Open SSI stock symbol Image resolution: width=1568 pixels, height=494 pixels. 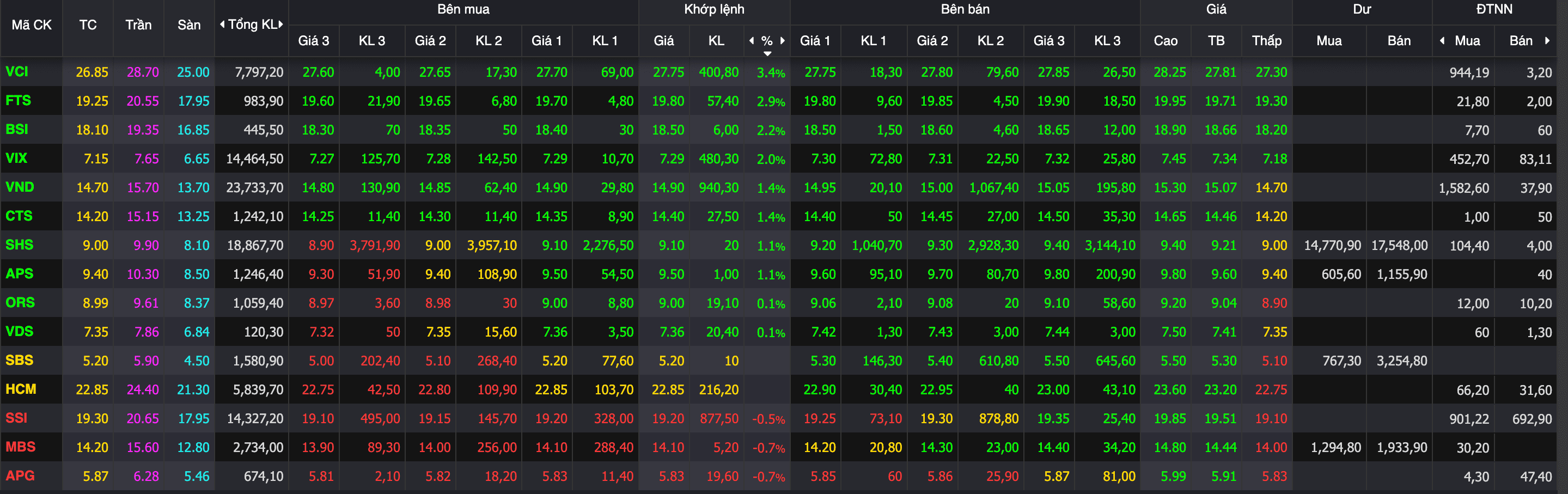pos(16,418)
